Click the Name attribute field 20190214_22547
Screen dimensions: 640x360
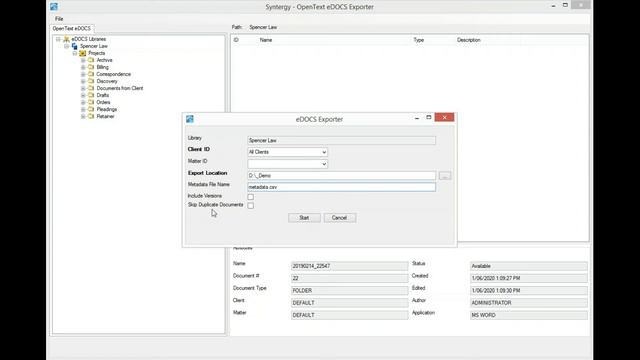click(349, 266)
